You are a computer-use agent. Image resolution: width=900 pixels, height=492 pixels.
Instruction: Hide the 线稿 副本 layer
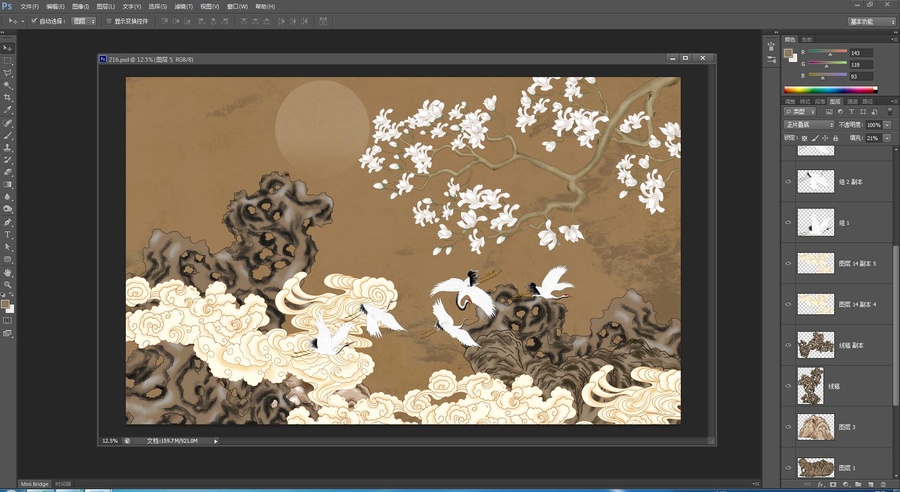tap(788, 346)
